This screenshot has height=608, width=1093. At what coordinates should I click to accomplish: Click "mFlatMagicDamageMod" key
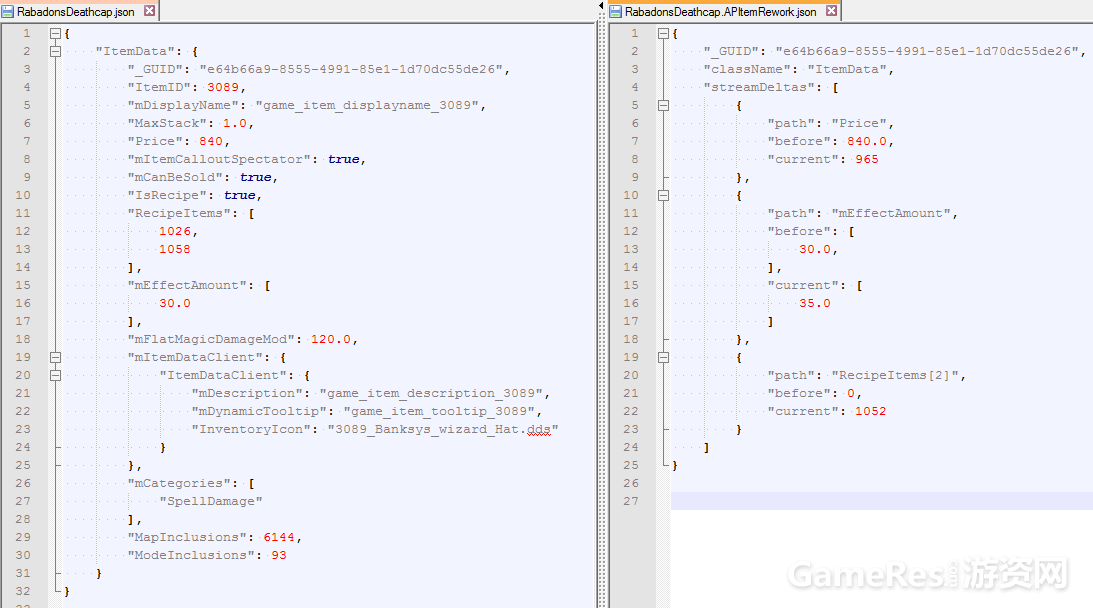click(212, 340)
